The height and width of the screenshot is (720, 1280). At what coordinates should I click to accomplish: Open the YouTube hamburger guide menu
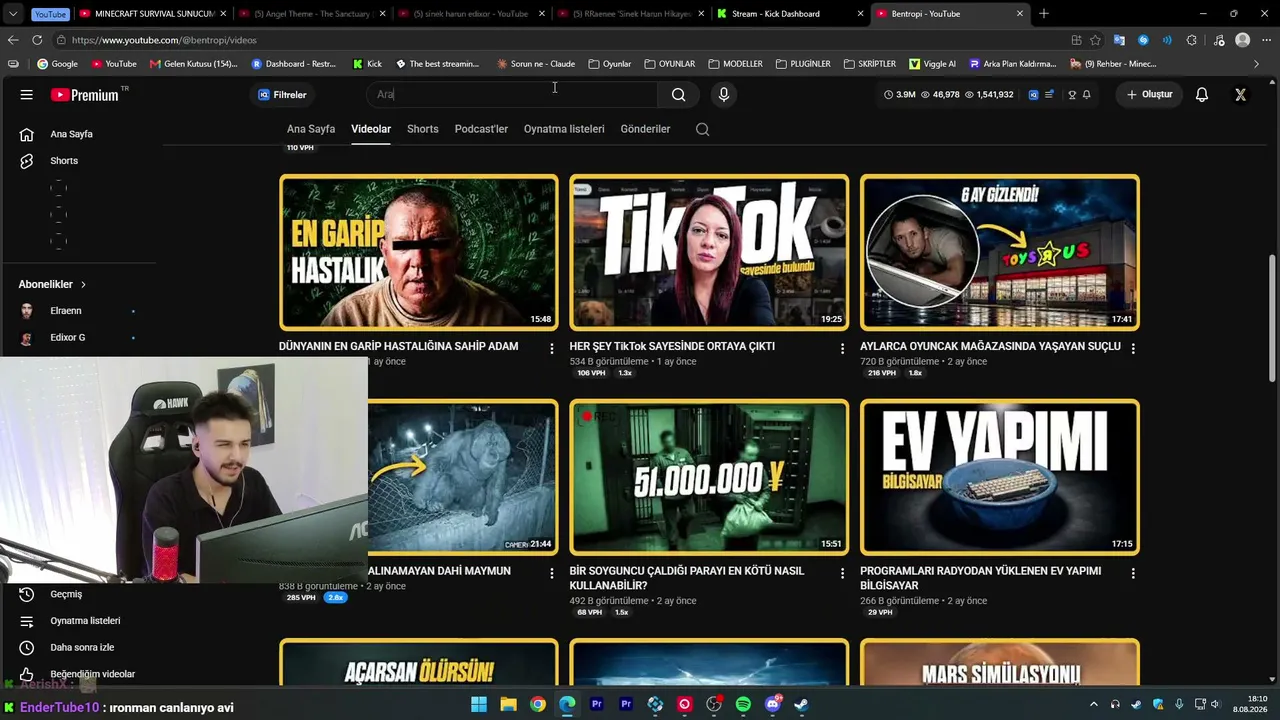point(27,95)
